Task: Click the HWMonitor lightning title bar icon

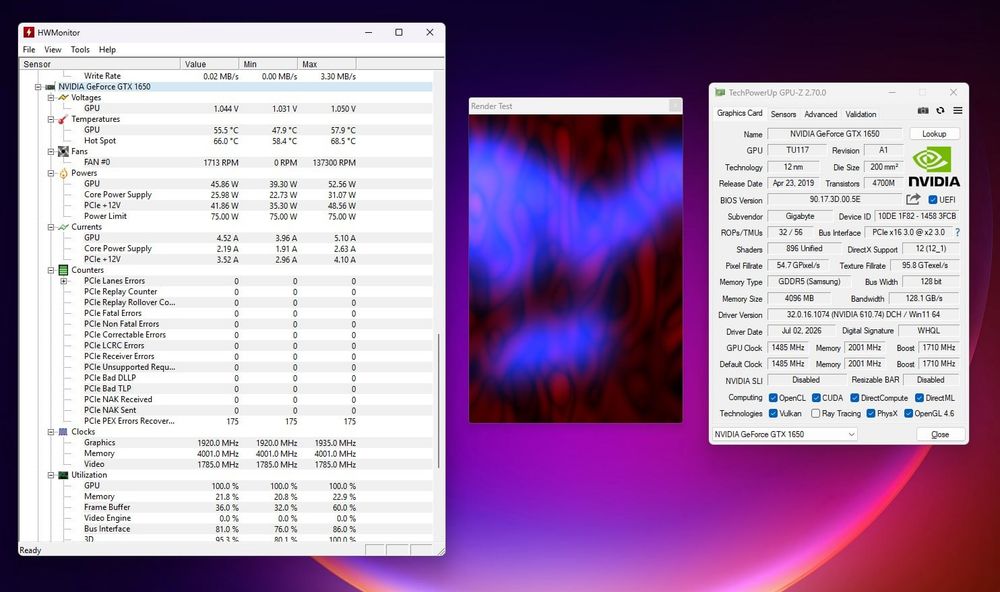Action: pos(29,32)
